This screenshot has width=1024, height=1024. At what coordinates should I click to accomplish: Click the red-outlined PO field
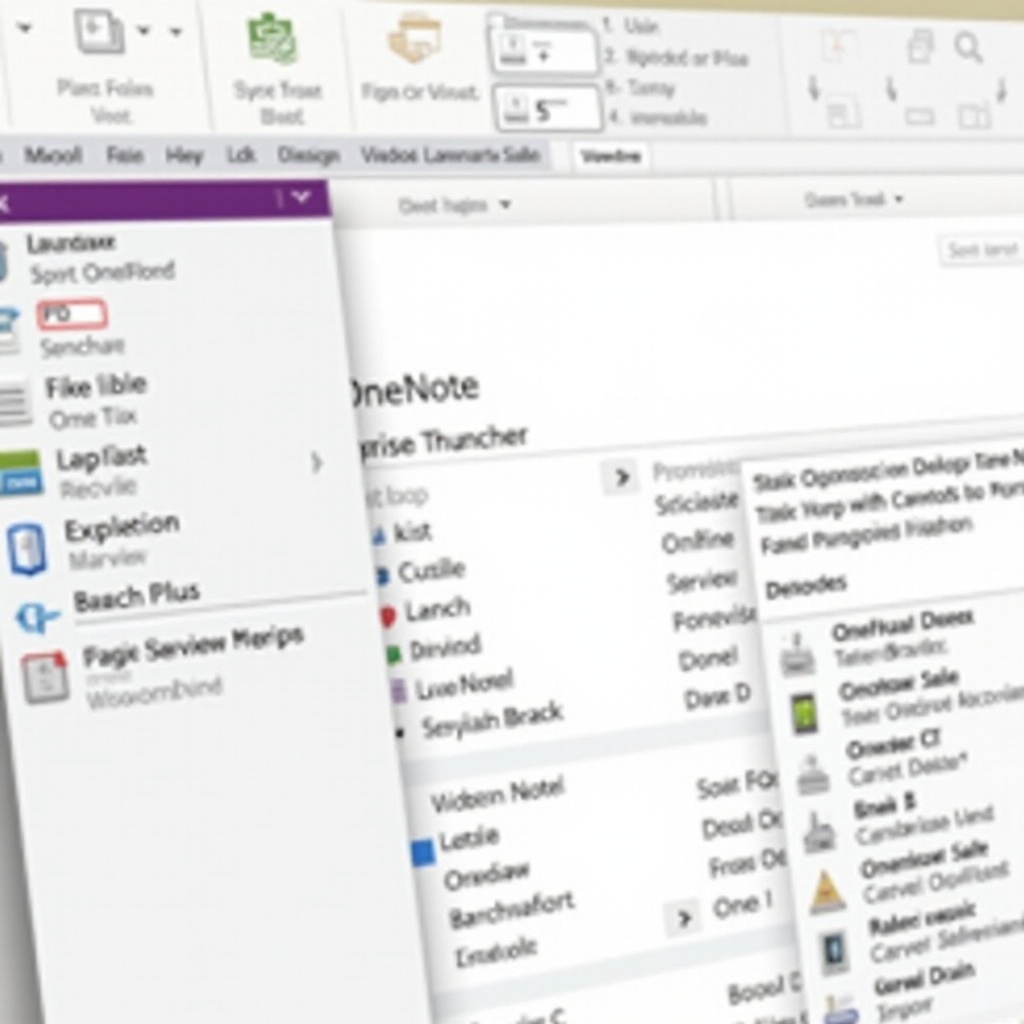[x=72, y=314]
